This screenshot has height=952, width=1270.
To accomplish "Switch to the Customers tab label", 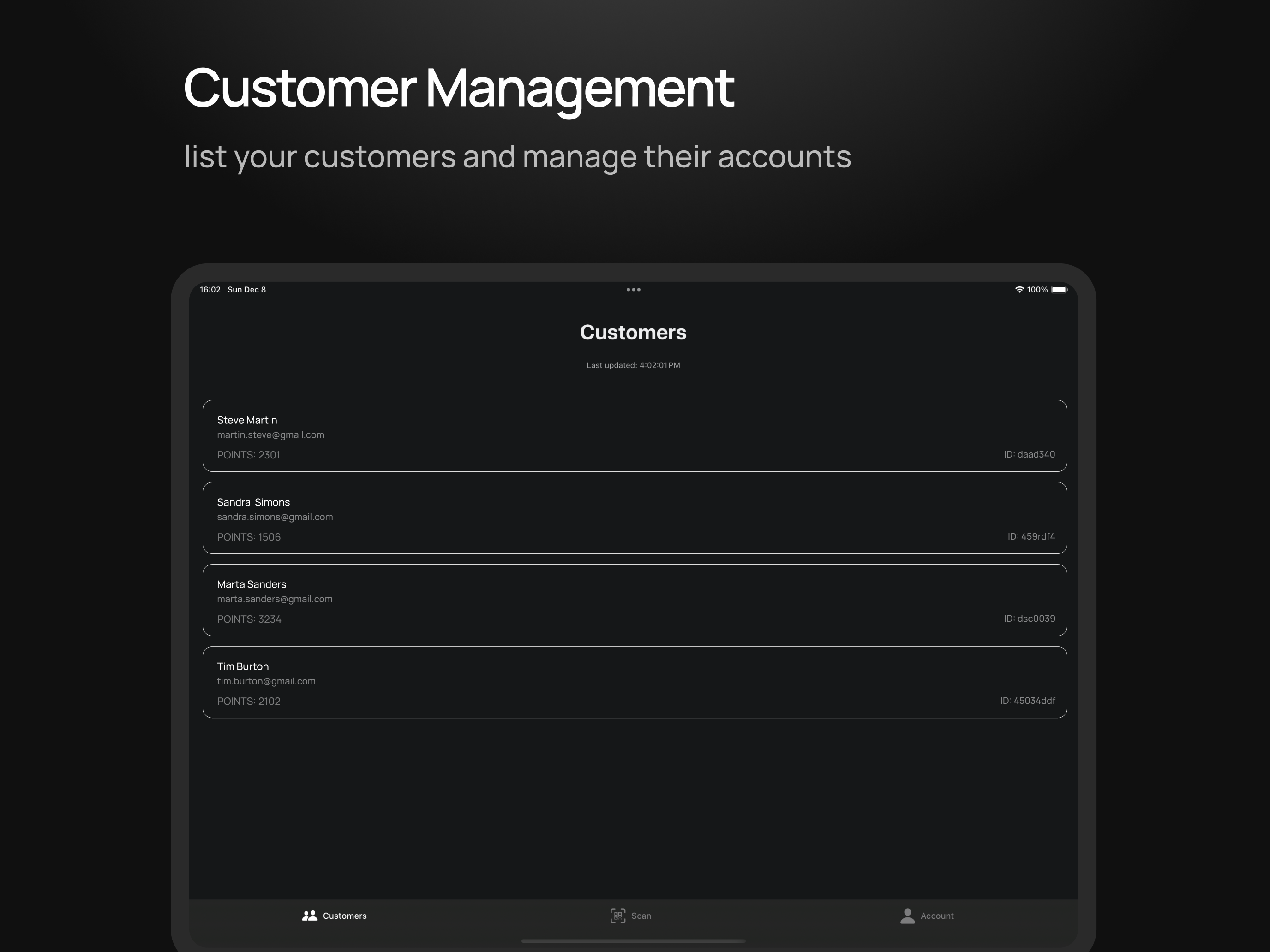I will coord(344,916).
